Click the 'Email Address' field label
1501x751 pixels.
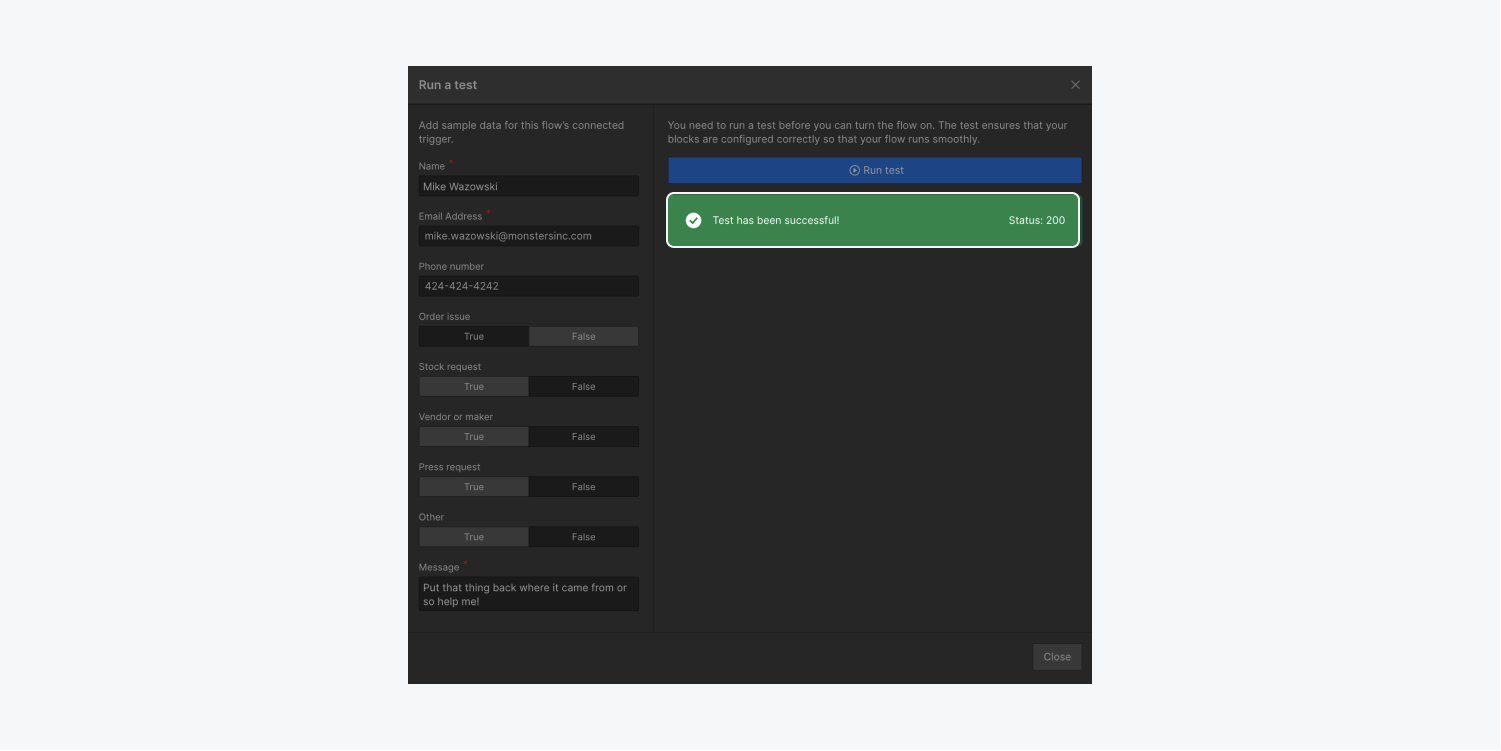click(x=450, y=216)
